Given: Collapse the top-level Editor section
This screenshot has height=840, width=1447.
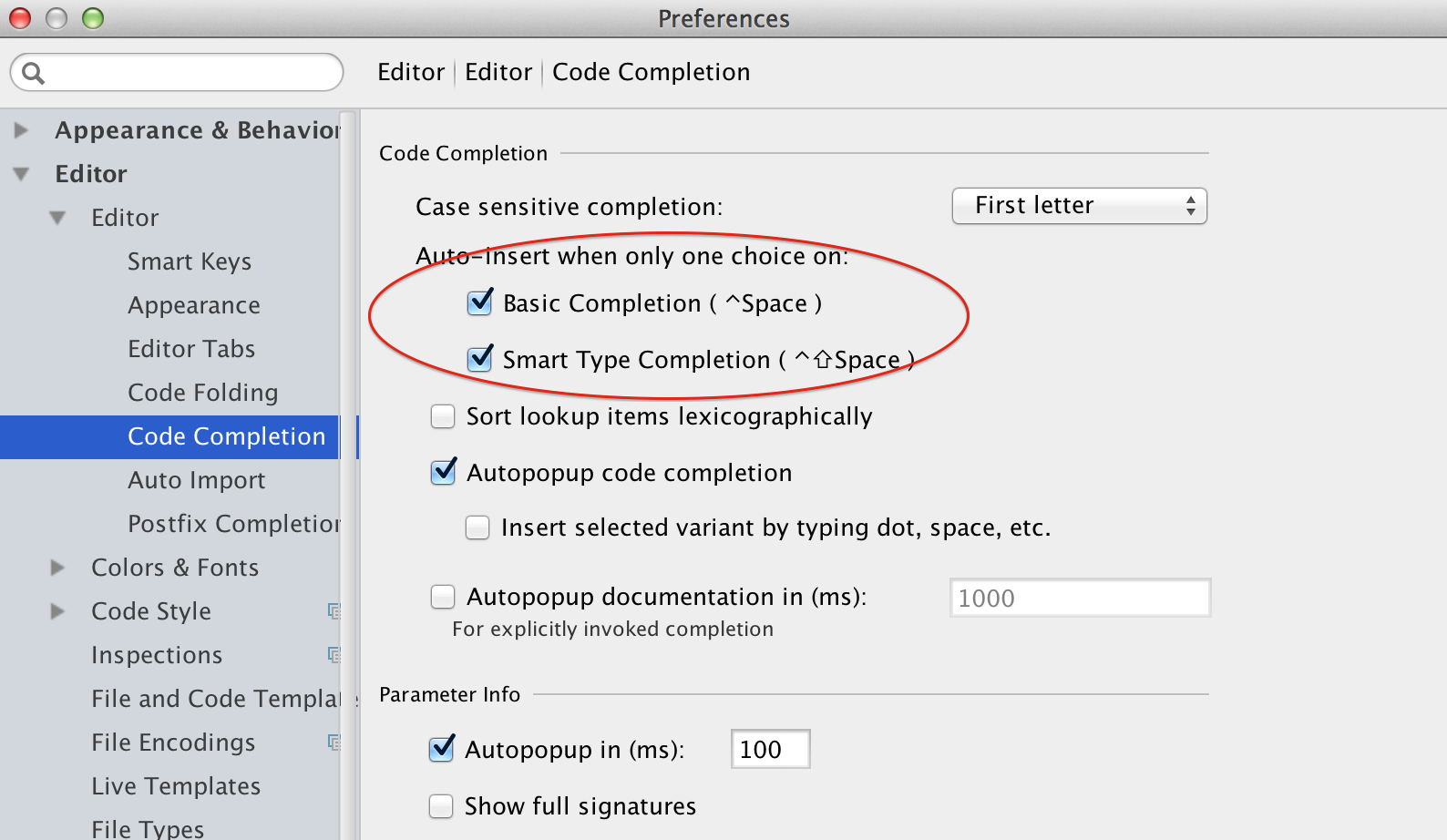Looking at the screenshot, I should (21, 174).
